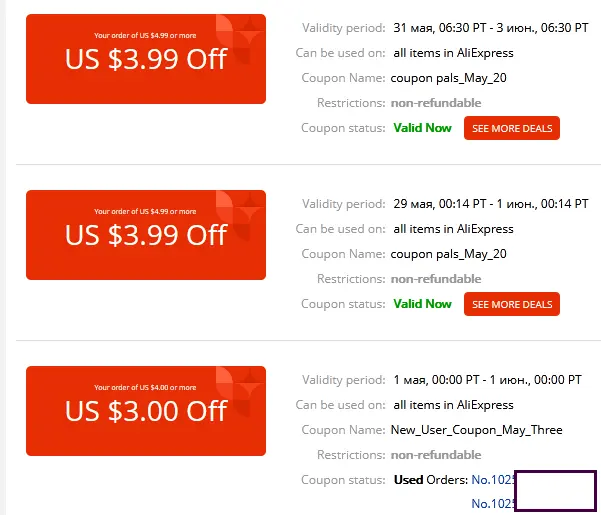Click the first US $3.99 Off coupon banner
The image size is (601, 515).
(x=146, y=59)
